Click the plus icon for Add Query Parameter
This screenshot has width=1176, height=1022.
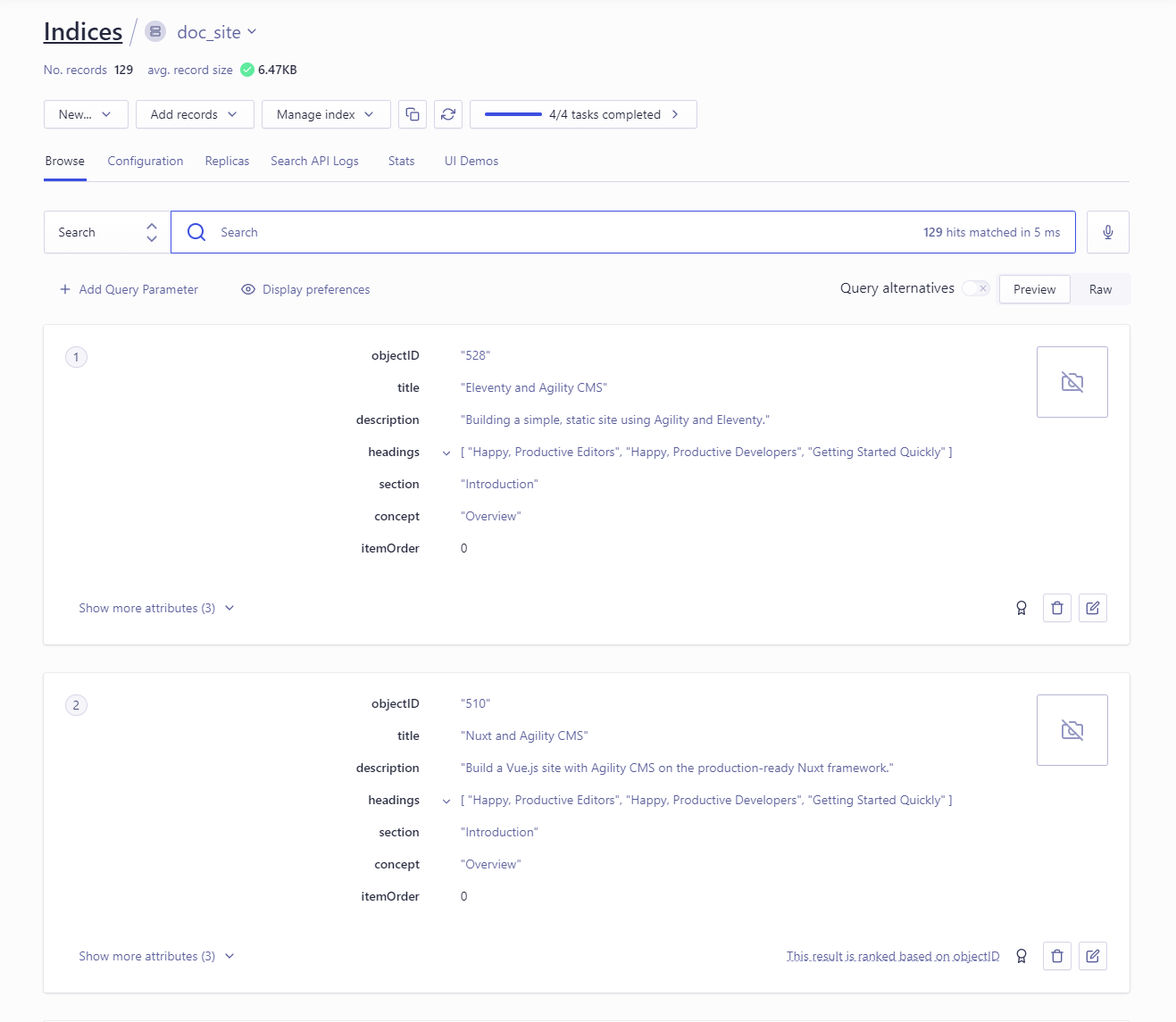click(65, 289)
